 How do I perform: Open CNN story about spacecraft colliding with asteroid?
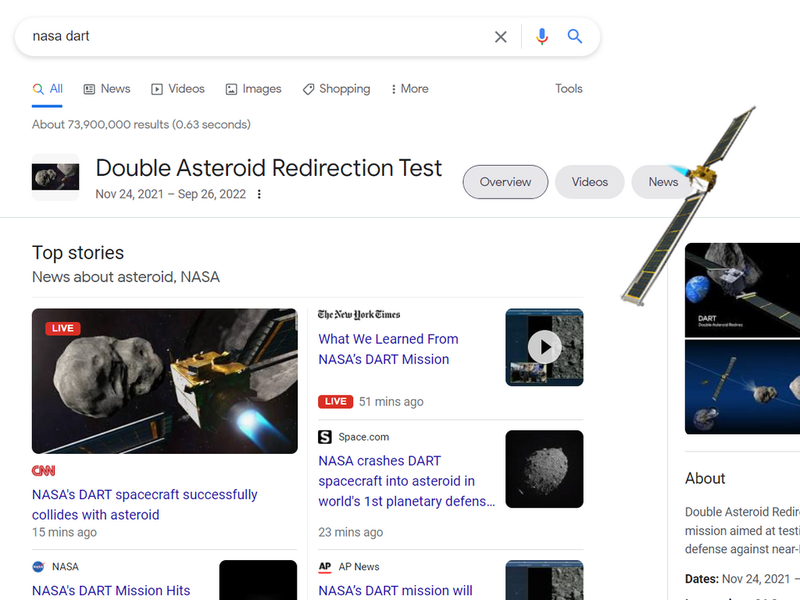coord(144,505)
